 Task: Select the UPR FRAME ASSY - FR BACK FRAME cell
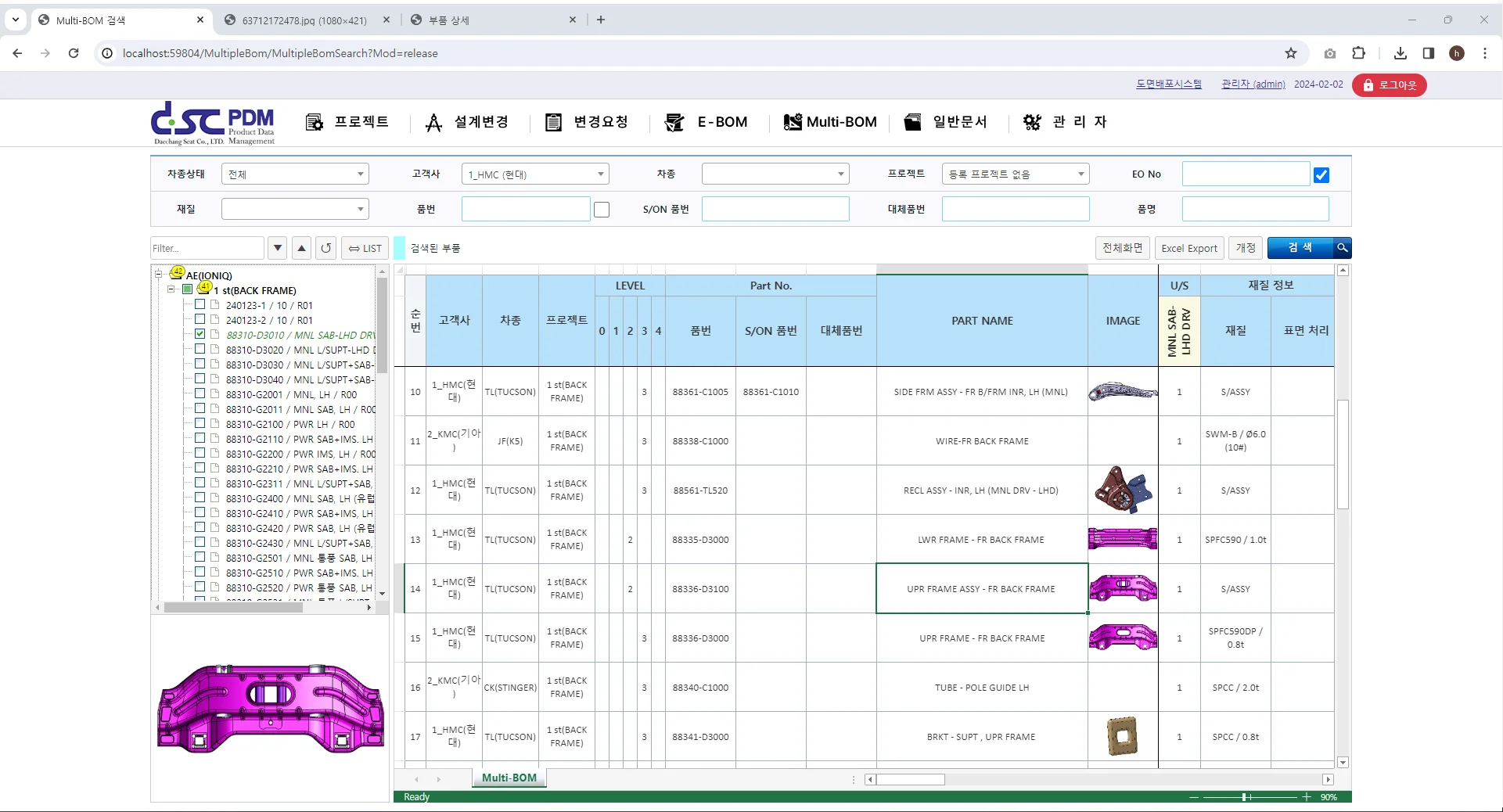coord(982,588)
